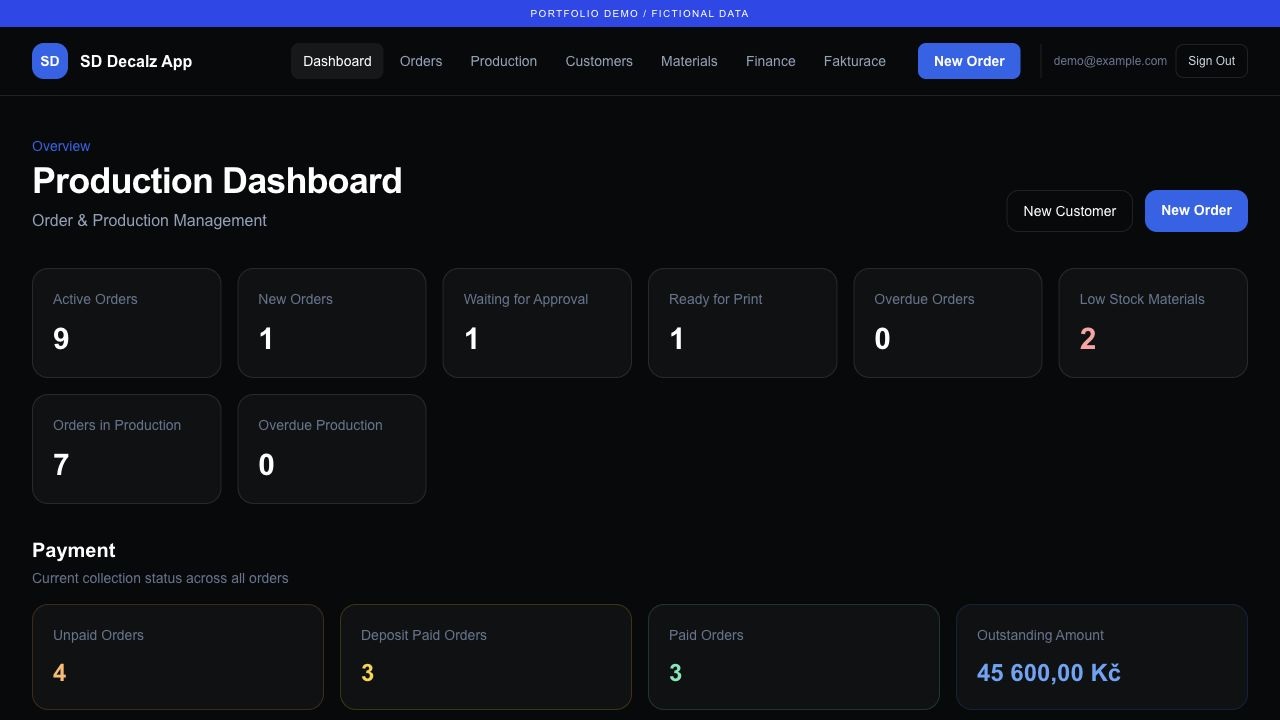Select the Deposit Paid Orders card

[x=486, y=657]
